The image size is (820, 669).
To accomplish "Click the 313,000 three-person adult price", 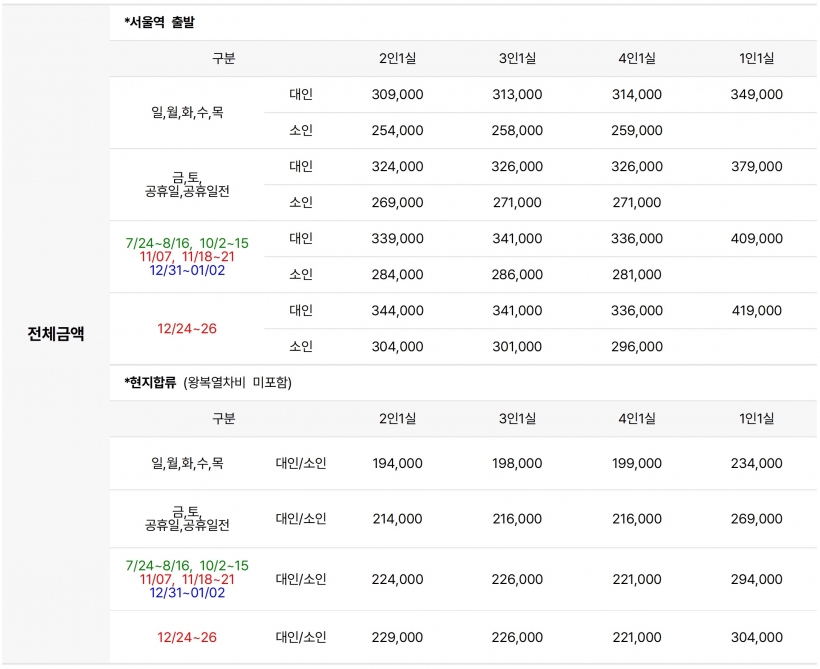I will click(517, 95).
